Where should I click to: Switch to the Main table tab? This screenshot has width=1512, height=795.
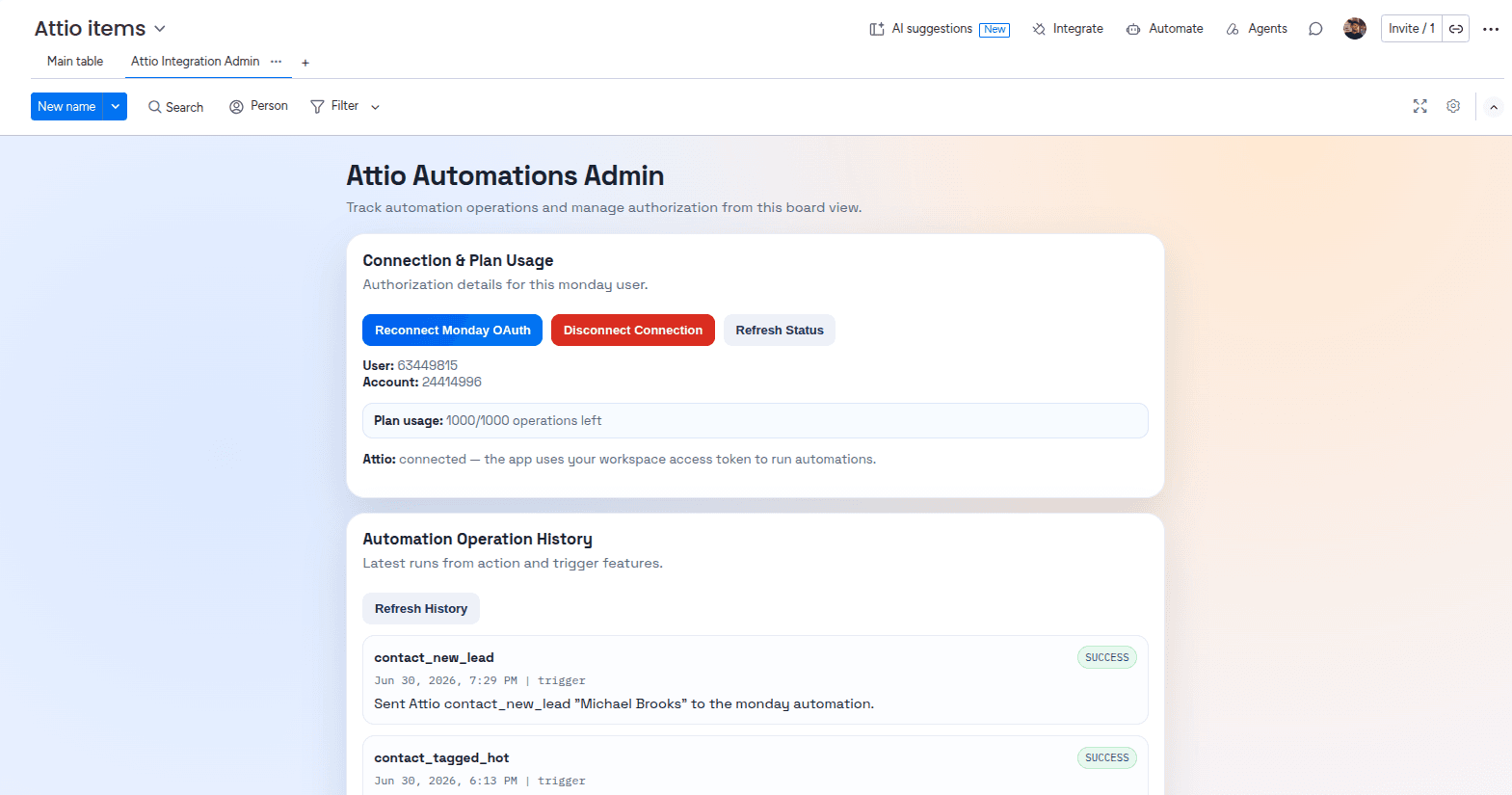click(x=75, y=61)
